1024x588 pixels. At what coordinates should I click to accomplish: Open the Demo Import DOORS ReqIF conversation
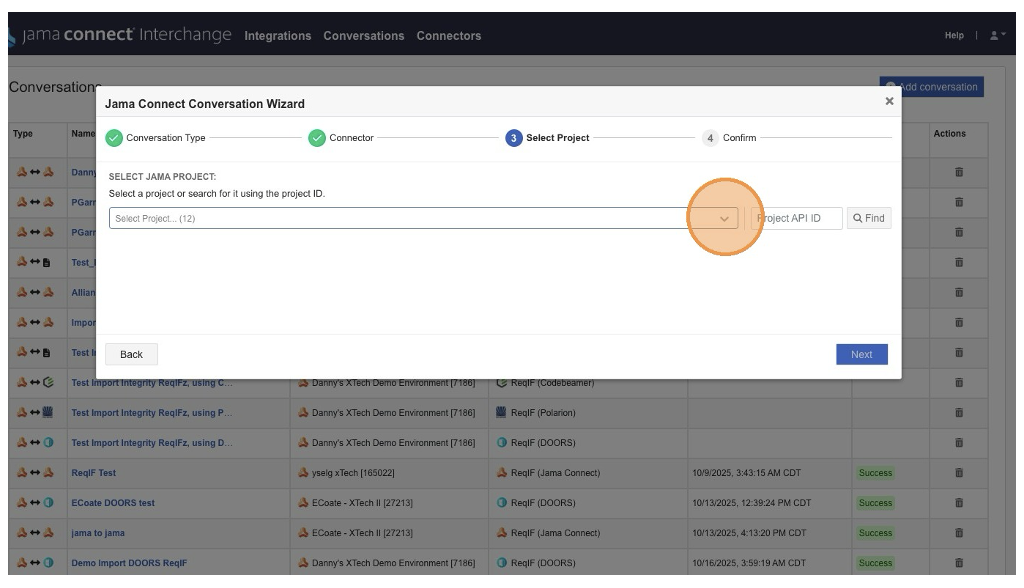pyautogui.click(x=129, y=563)
